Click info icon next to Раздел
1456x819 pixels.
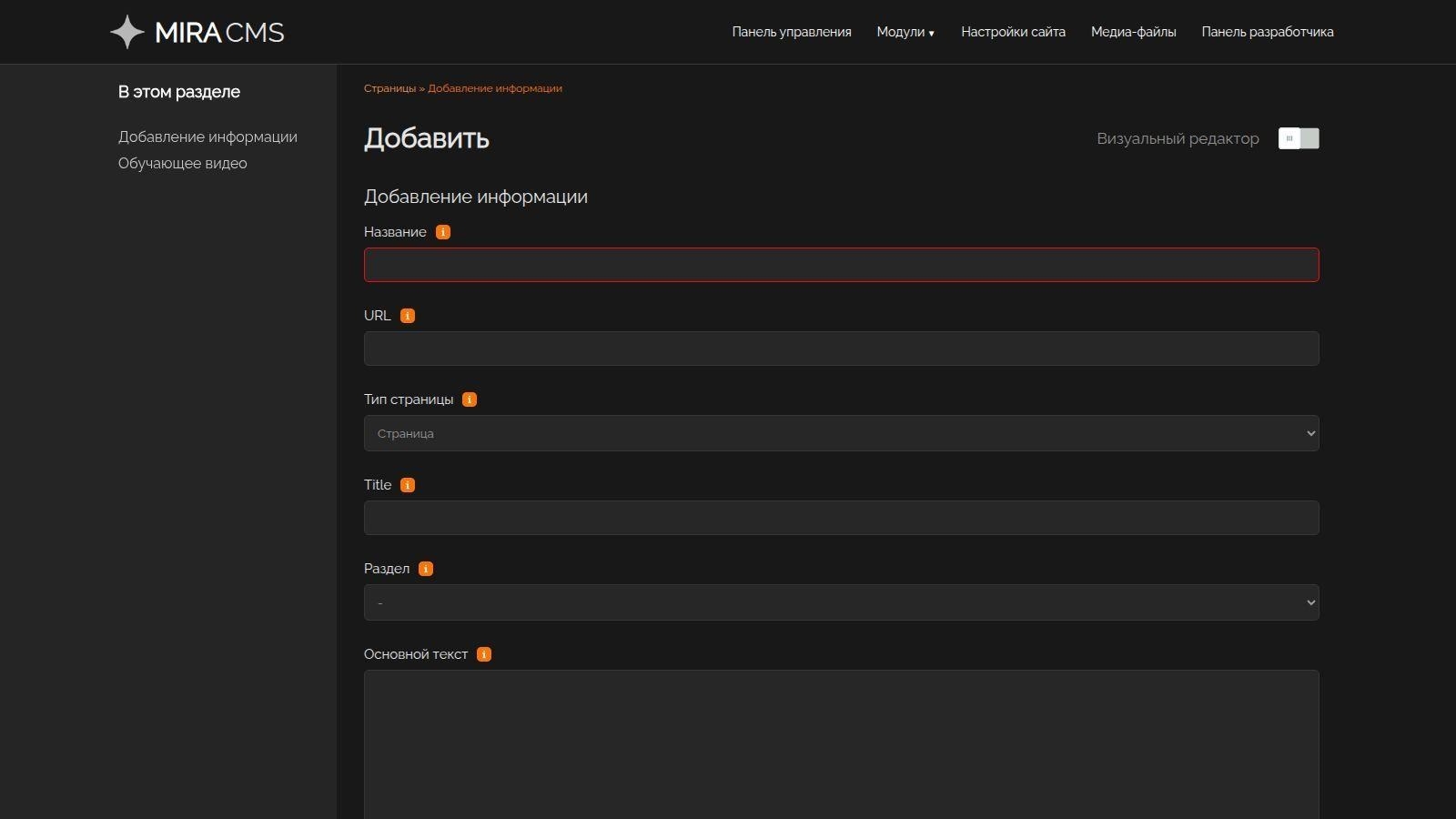pyautogui.click(x=426, y=569)
